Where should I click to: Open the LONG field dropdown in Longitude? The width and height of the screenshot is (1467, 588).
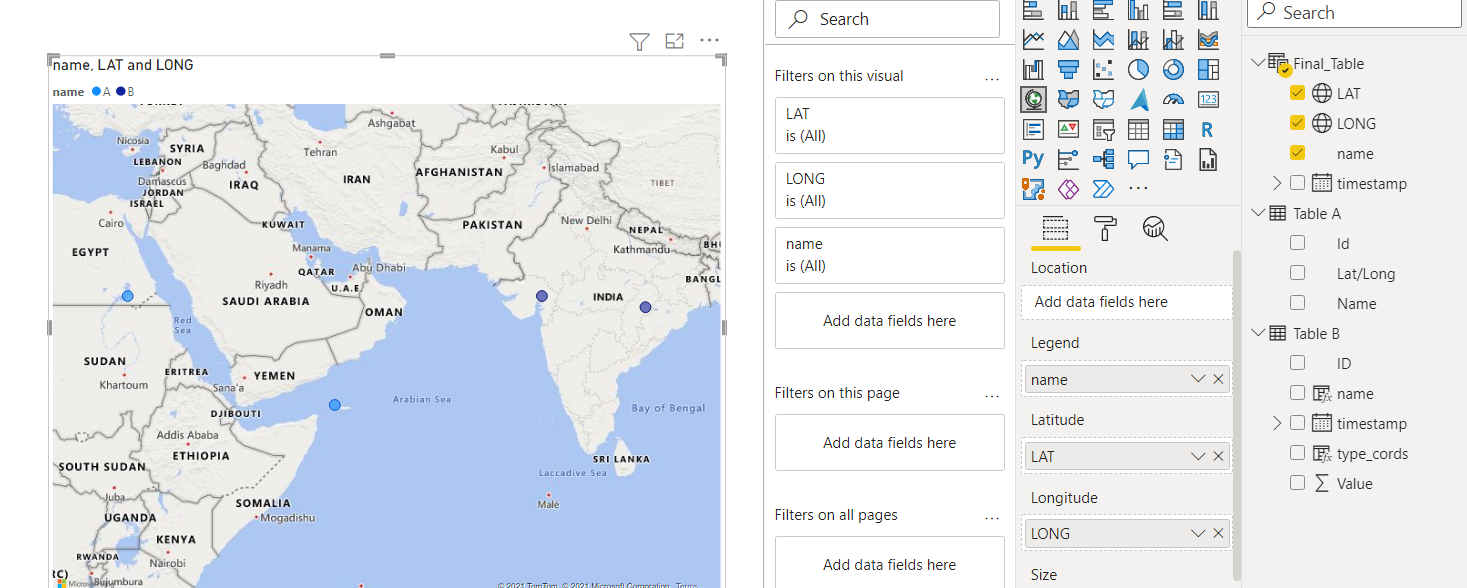pyautogui.click(x=1198, y=533)
